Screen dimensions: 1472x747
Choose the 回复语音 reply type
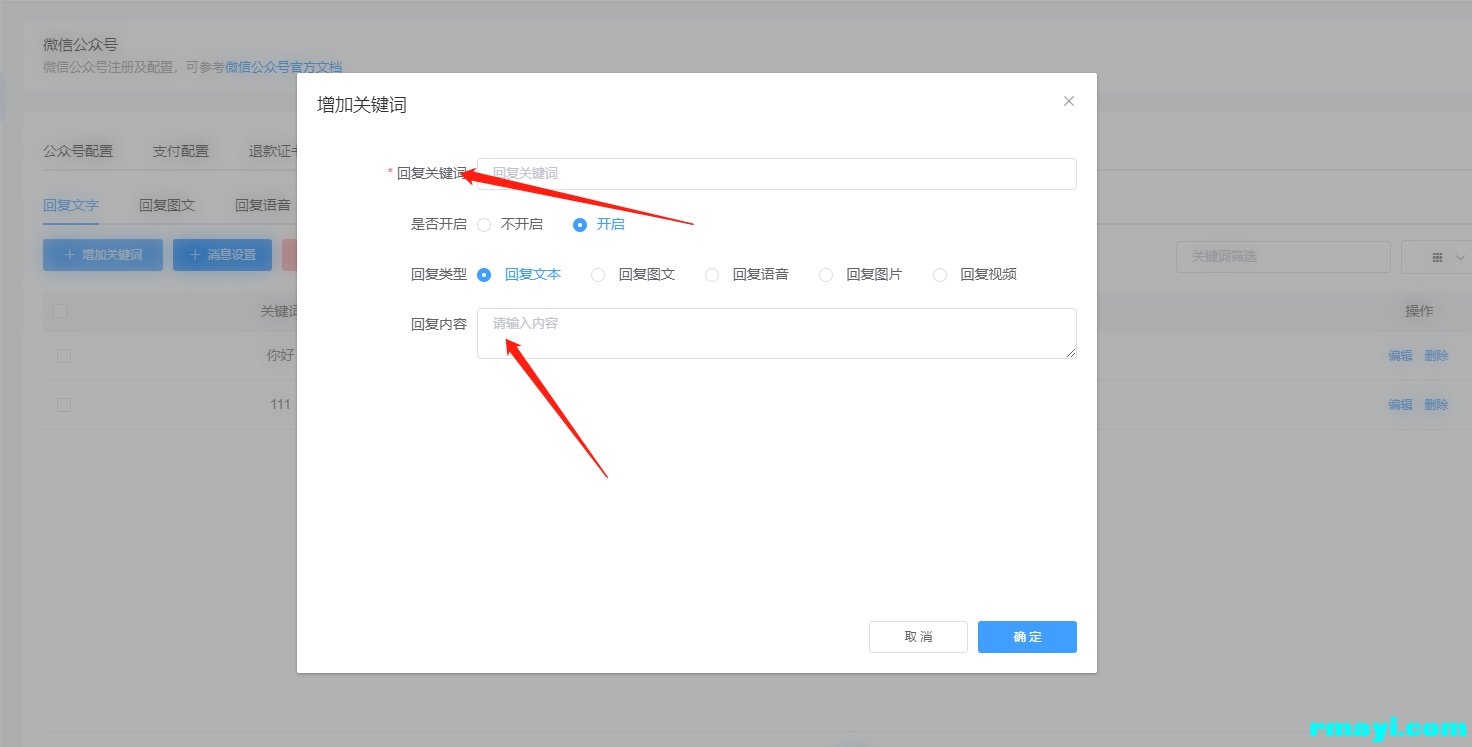coord(747,274)
